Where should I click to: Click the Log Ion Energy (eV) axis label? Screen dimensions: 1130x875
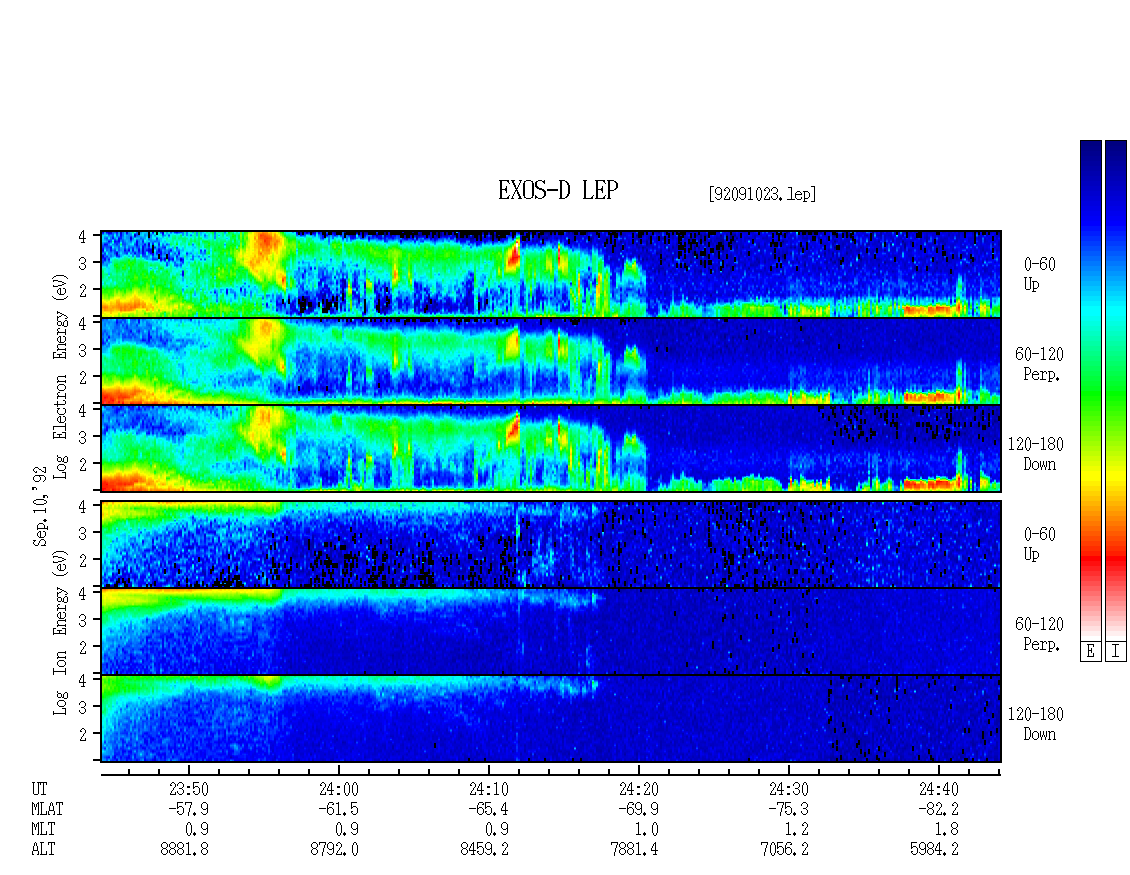coord(60,633)
